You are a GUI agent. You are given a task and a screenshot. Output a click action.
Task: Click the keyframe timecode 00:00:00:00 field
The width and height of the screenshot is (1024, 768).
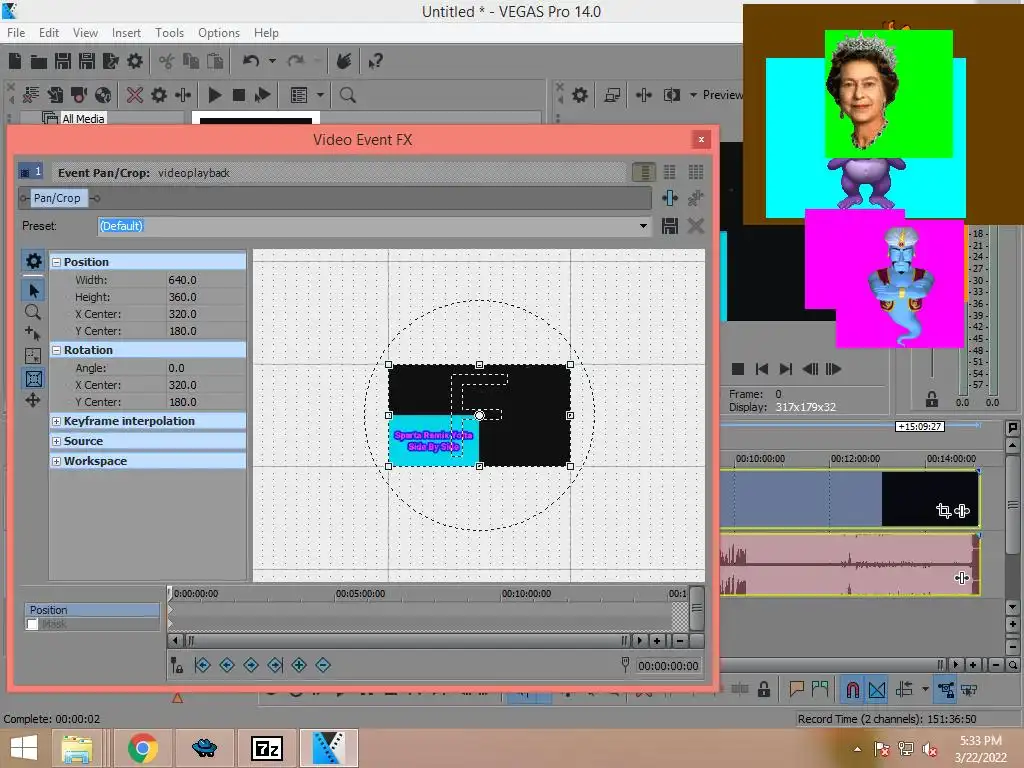click(x=668, y=665)
